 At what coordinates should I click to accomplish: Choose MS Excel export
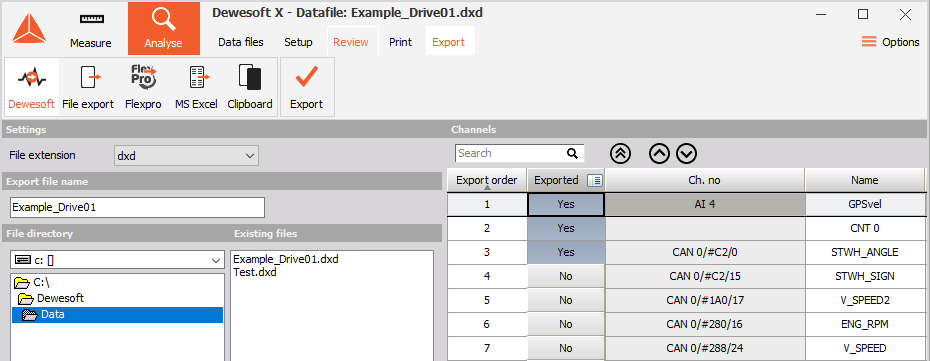pos(196,87)
